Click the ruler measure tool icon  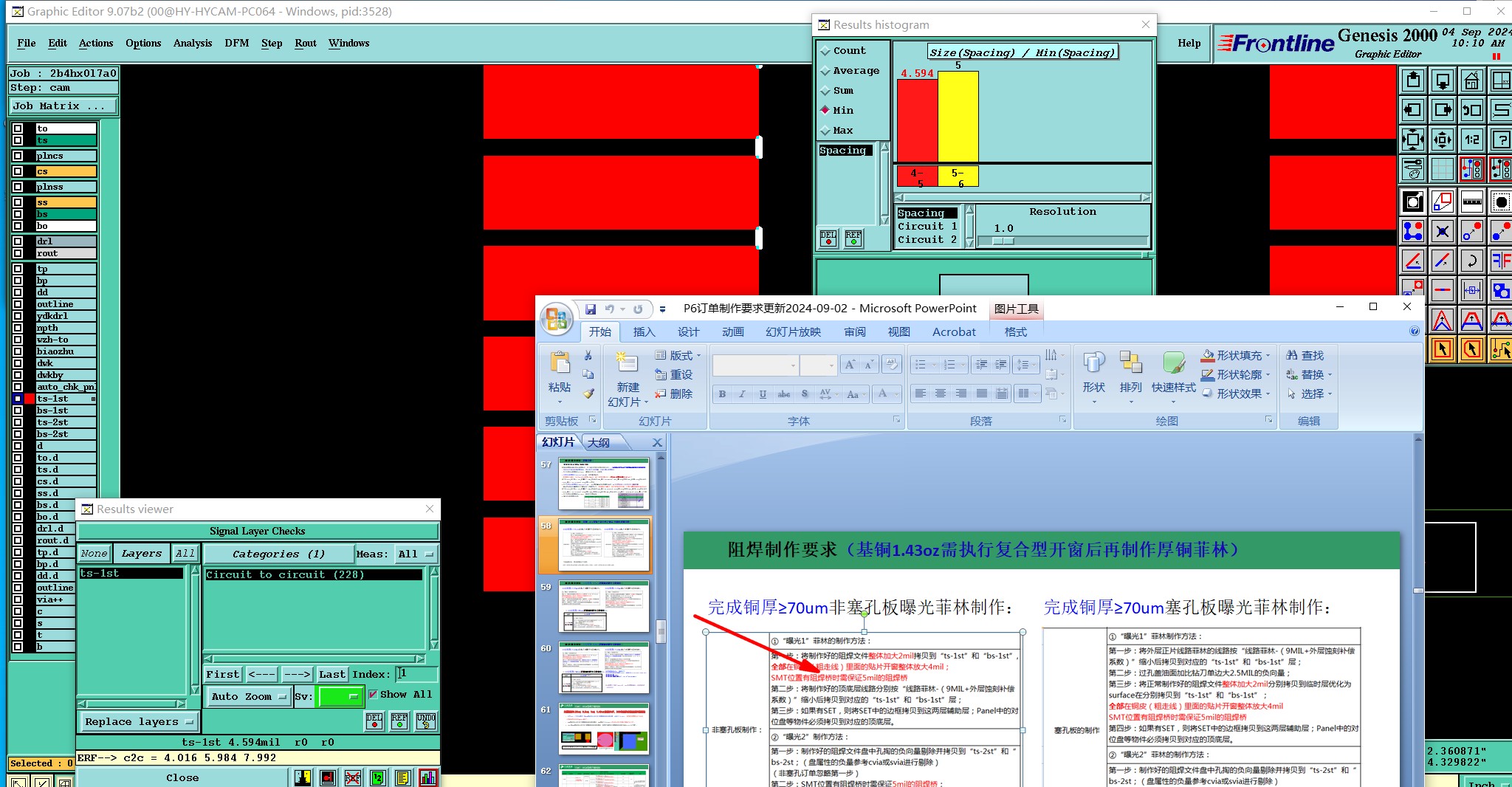point(1471,201)
